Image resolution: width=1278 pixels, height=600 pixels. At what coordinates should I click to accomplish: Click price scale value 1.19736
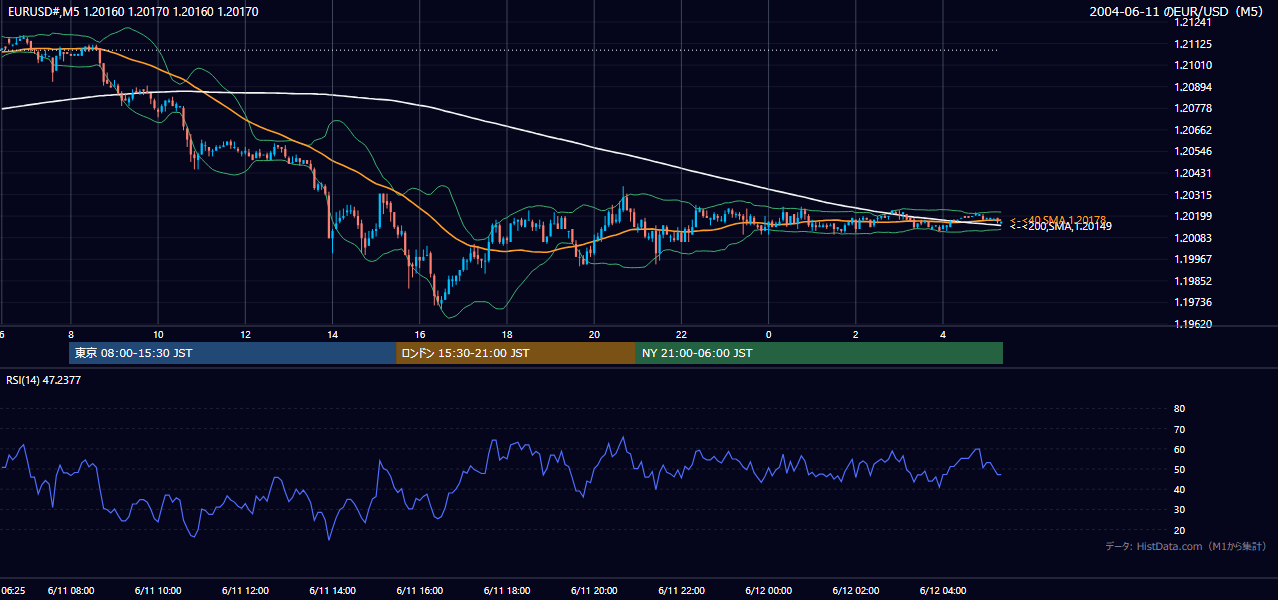point(1193,302)
